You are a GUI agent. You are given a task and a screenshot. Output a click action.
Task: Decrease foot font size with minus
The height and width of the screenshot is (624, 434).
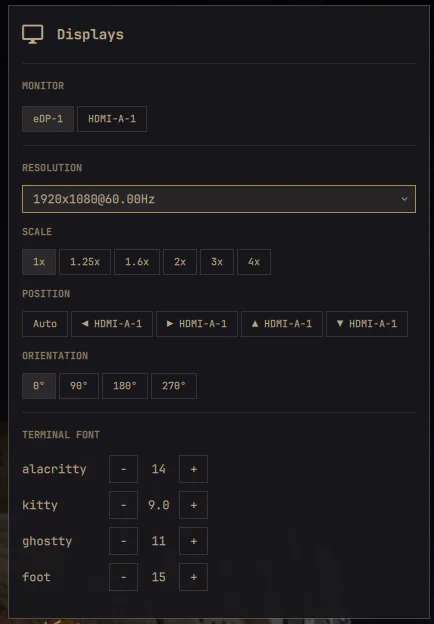[x=123, y=577]
